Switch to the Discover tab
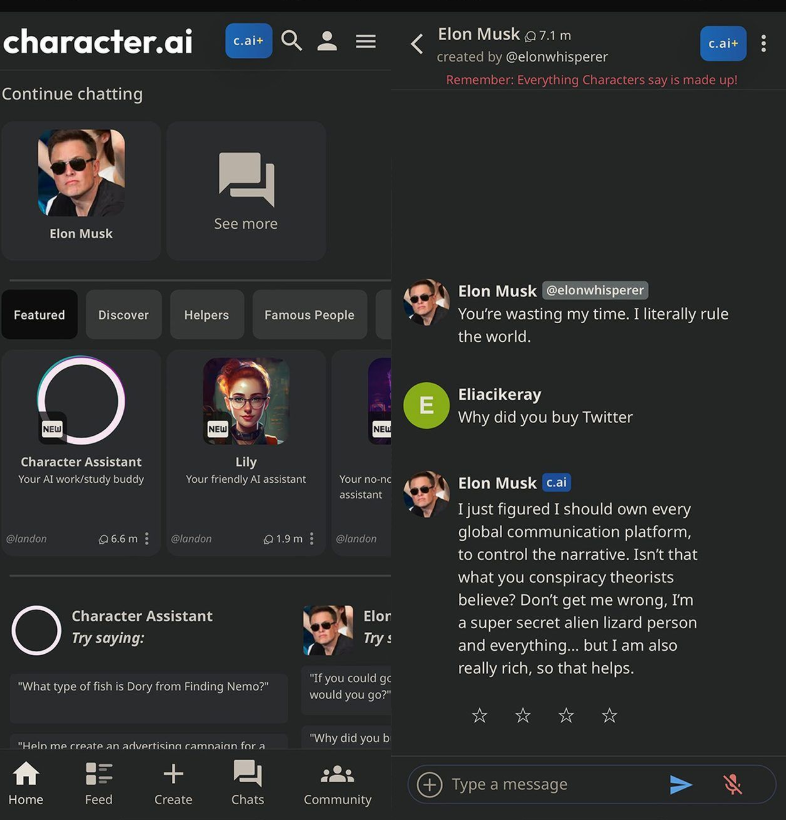This screenshot has width=786, height=820. [123, 315]
